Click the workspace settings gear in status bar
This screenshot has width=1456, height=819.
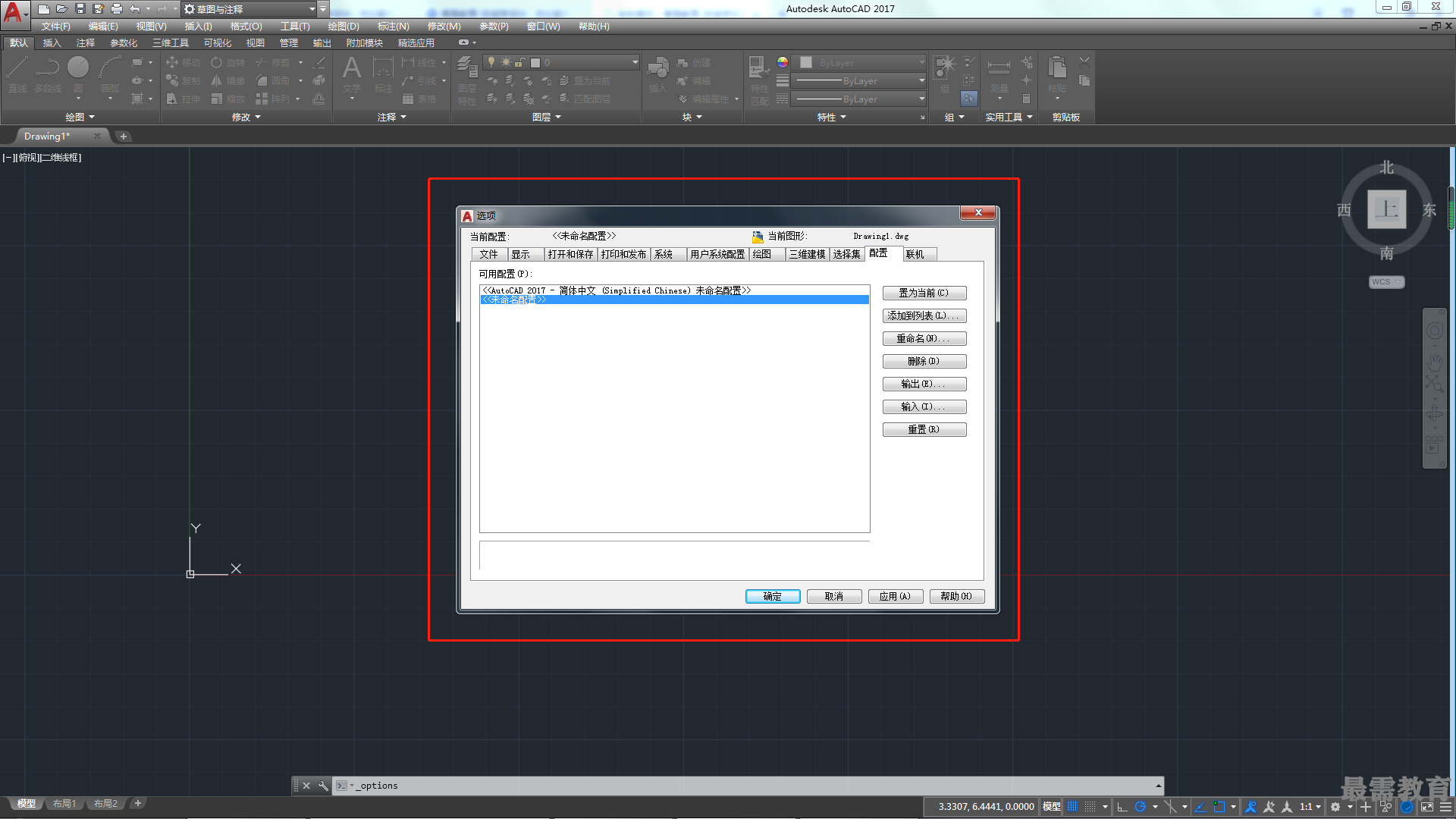point(1335,807)
